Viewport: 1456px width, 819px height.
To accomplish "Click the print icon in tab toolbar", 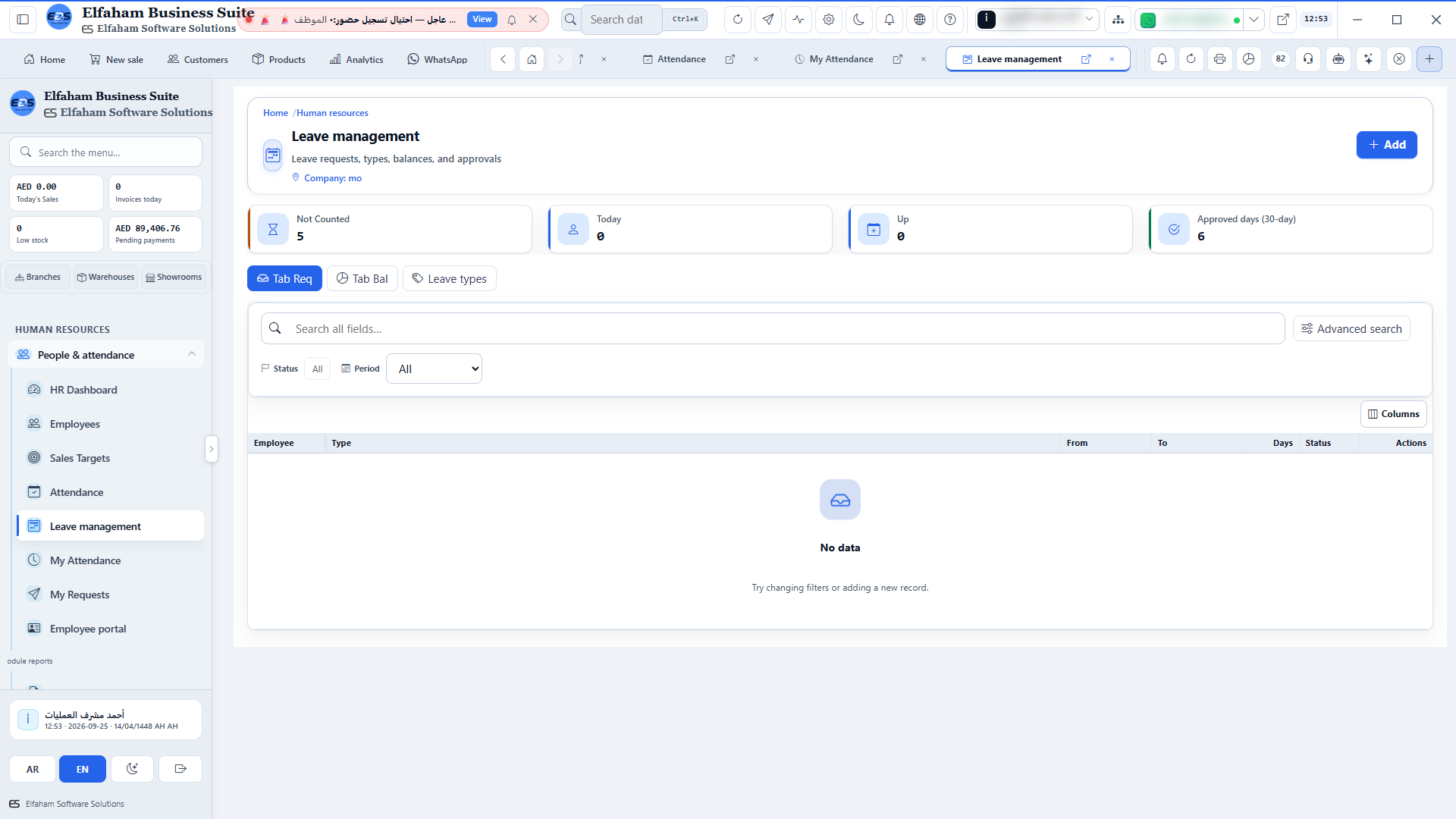I will click(x=1219, y=59).
